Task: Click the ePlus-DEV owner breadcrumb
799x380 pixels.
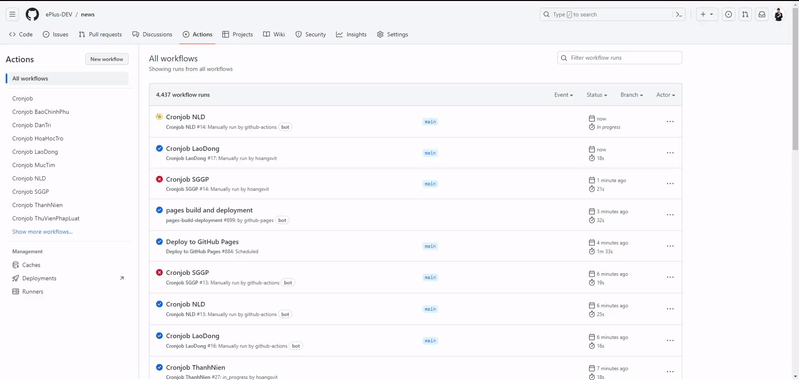Action: pyautogui.click(x=59, y=14)
